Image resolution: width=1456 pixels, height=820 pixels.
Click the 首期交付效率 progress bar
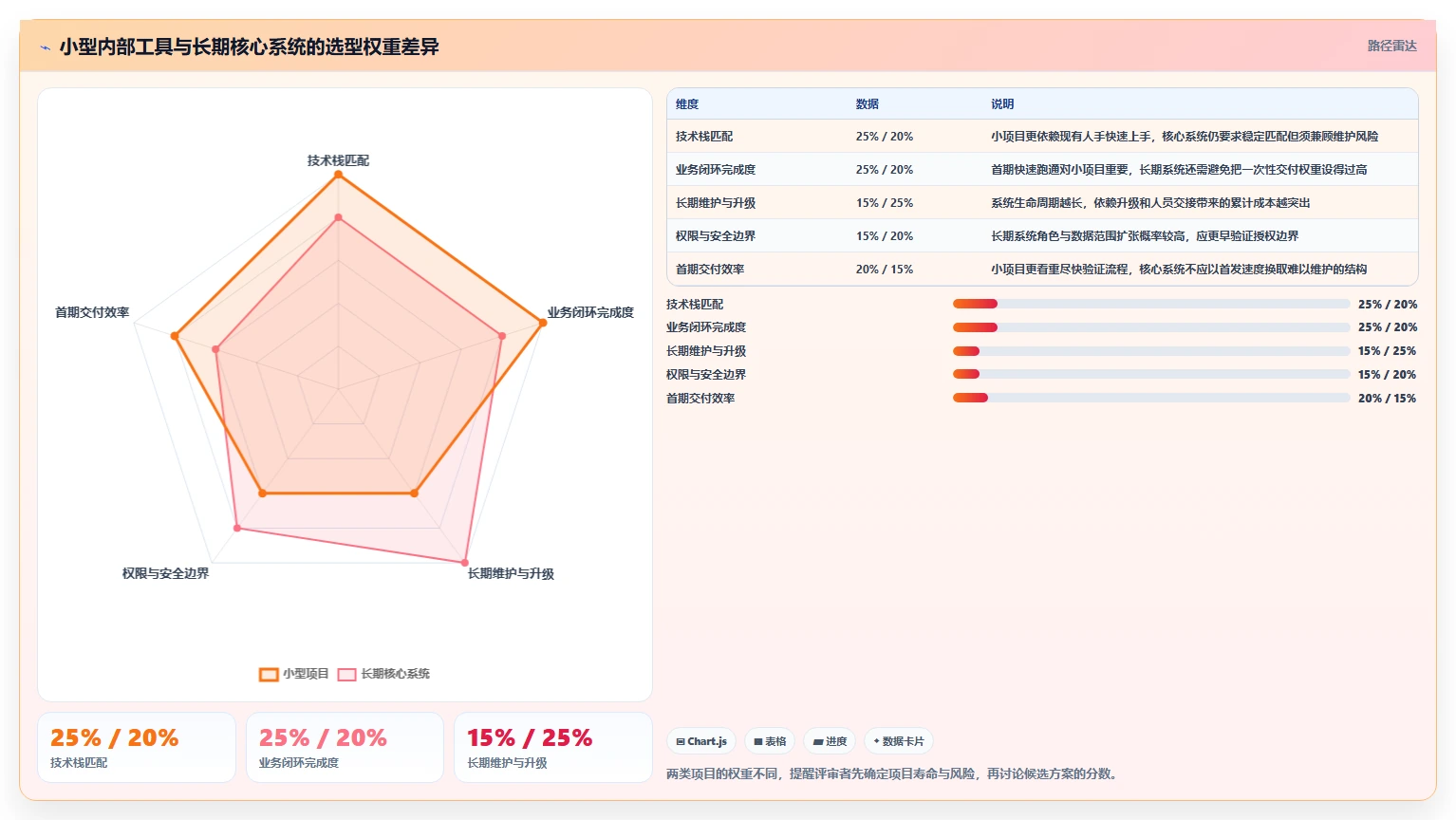(x=1151, y=398)
